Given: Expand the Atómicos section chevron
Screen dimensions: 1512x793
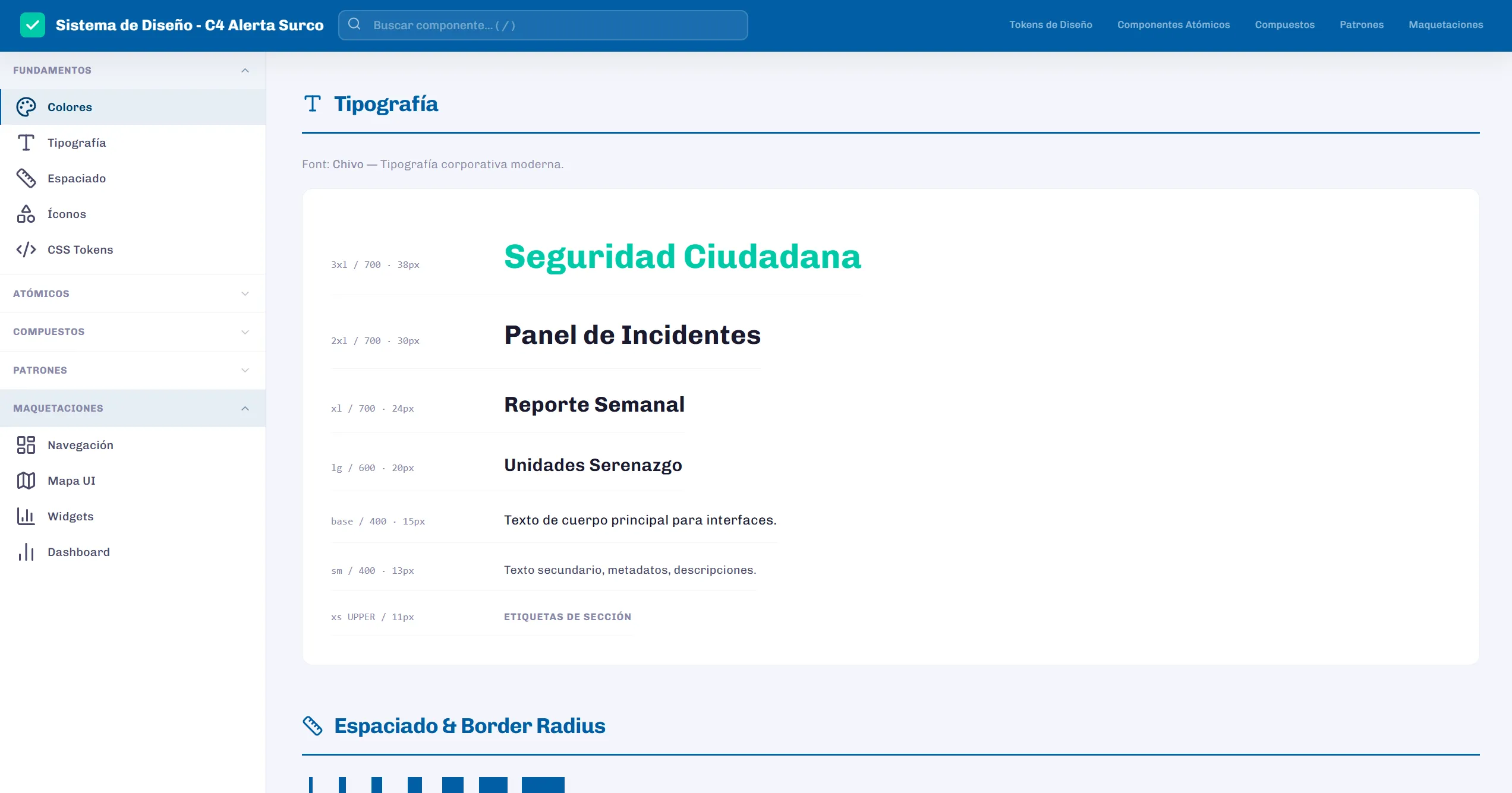Looking at the screenshot, I should (245, 294).
